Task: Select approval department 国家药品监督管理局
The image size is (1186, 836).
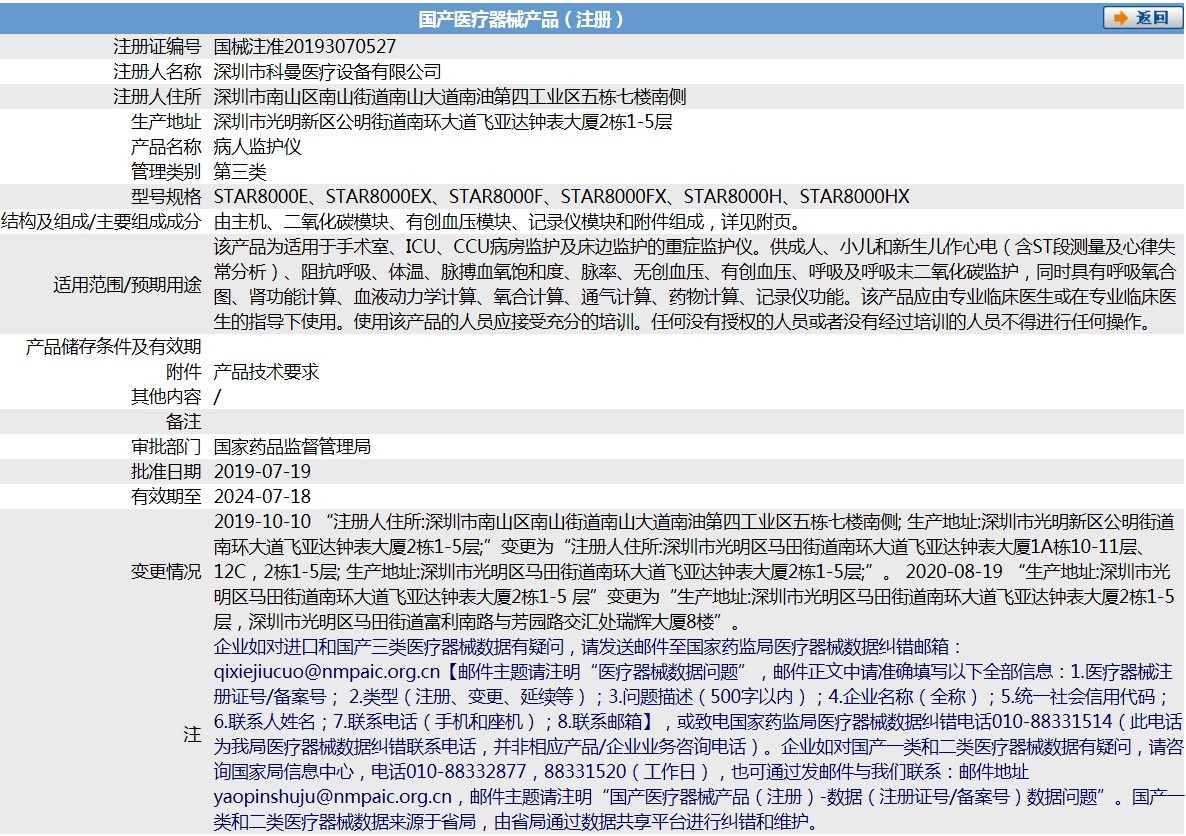Action: [293, 446]
